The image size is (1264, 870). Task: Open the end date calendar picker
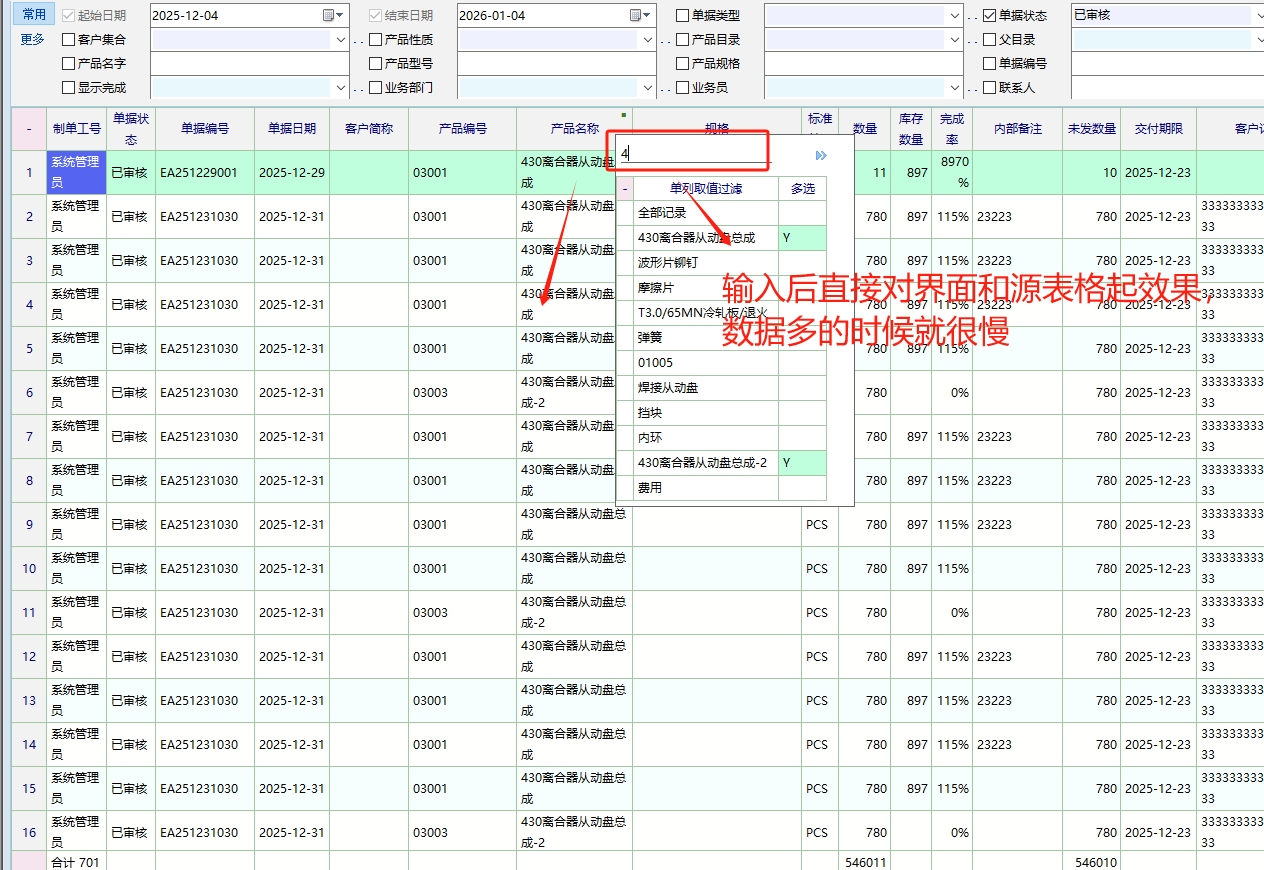pos(636,15)
